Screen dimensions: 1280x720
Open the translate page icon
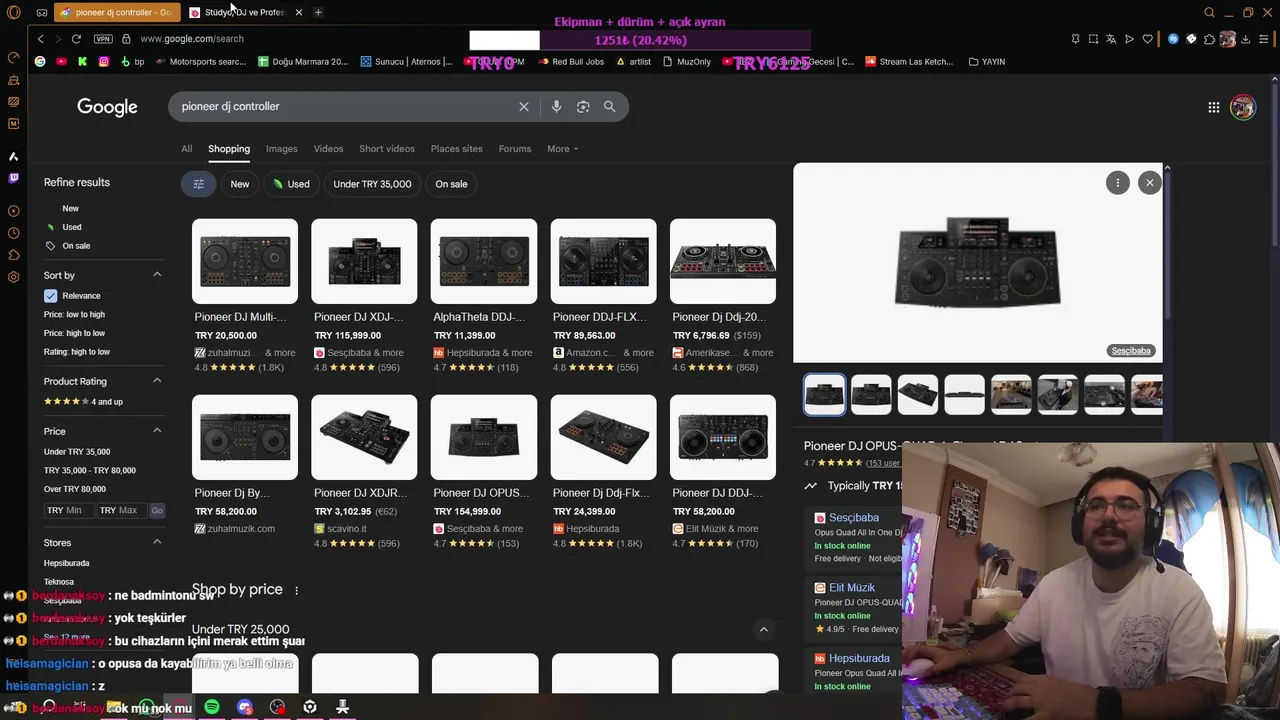tap(1111, 39)
